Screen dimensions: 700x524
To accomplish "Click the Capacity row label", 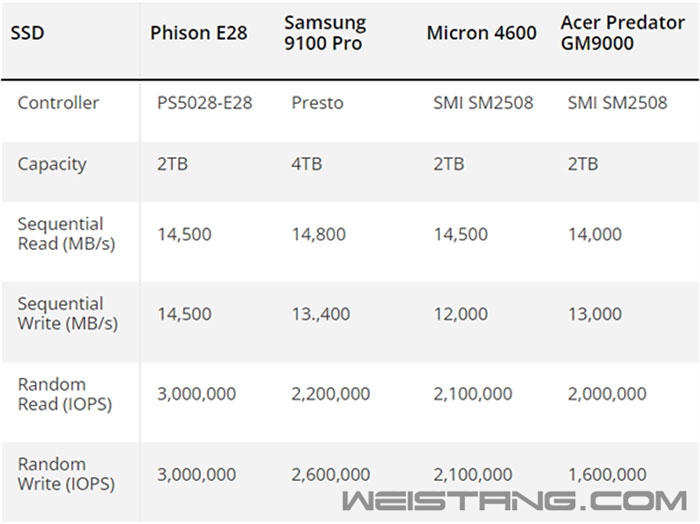I will tap(52, 165).
